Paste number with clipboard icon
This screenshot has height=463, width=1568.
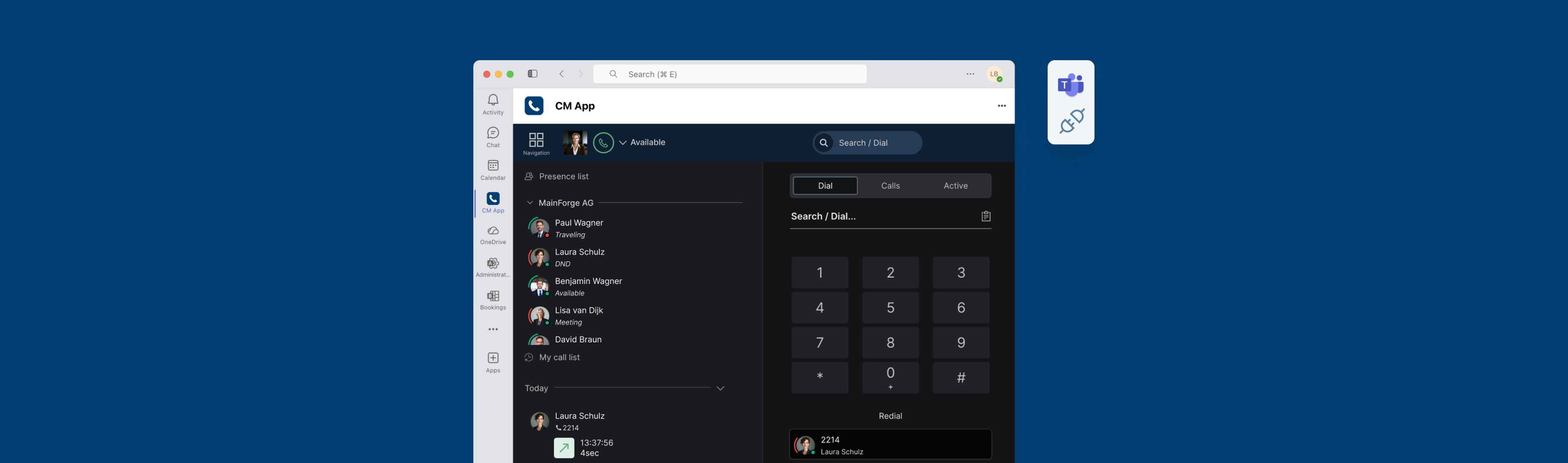click(985, 216)
